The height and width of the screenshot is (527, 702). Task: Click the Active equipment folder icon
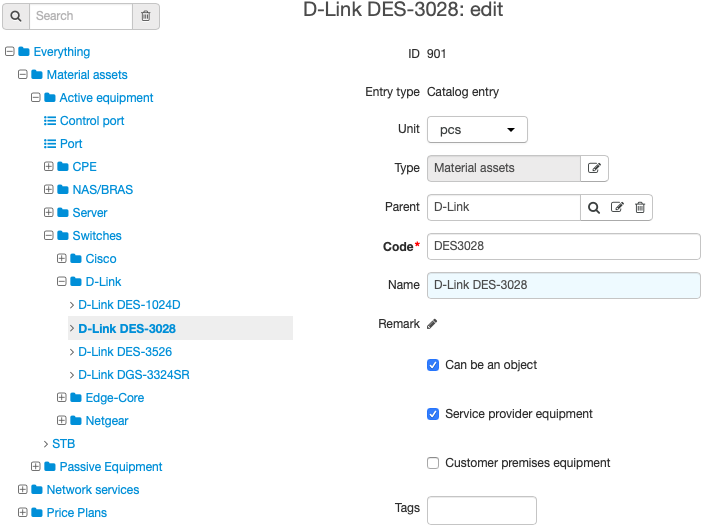click(x=50, y=98)
